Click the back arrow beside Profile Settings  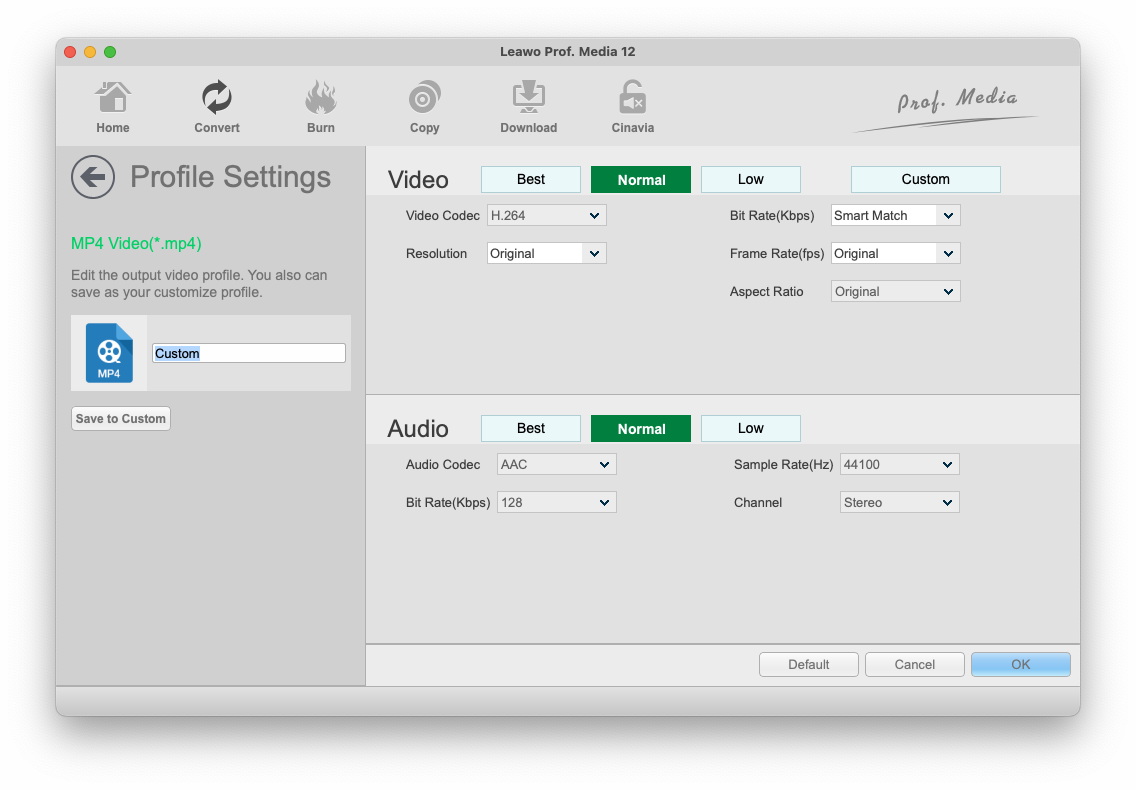pos(93,178)
